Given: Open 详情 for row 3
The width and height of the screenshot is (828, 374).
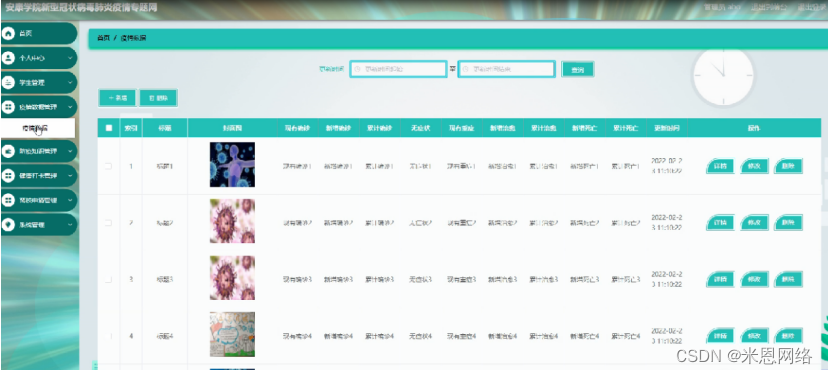Looking at the screenshot, I should [x=720, y=279].
